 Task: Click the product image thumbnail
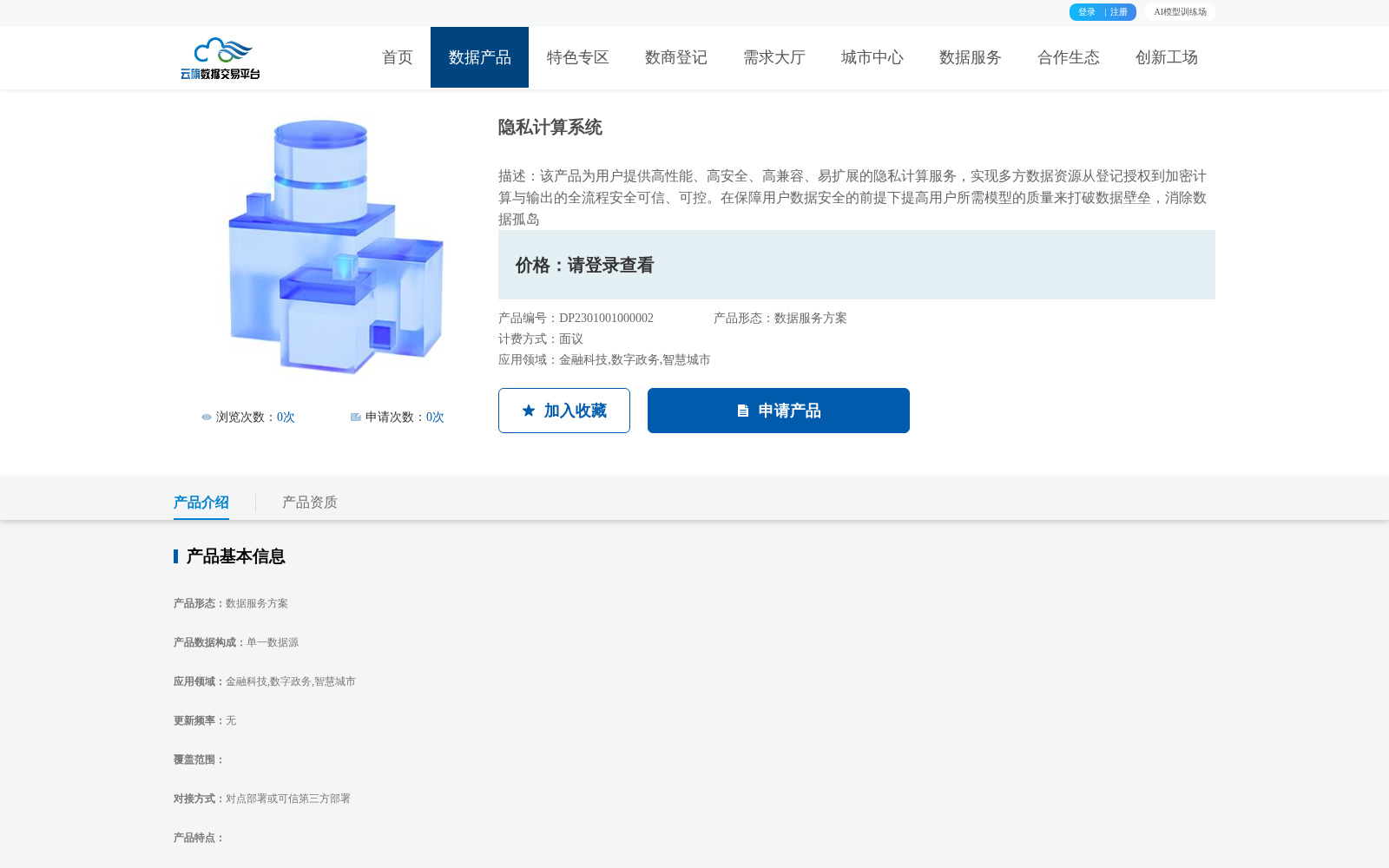(x=336, y=247)
